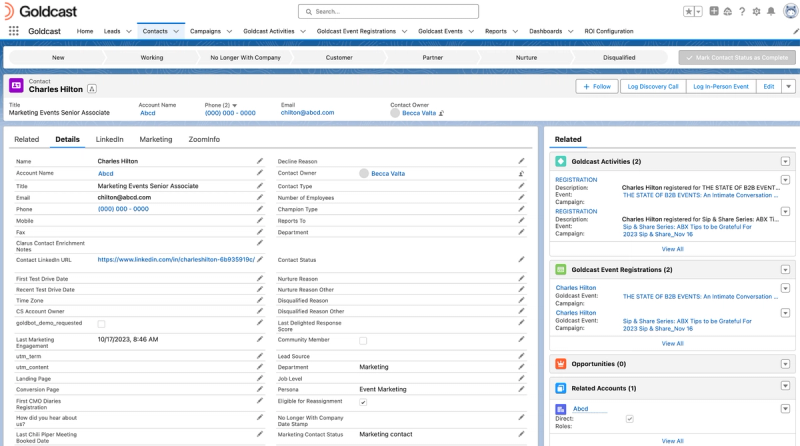Toggle the Community Member checkbox
This screenshot has height=446, width=800.
tap(363, 341)
